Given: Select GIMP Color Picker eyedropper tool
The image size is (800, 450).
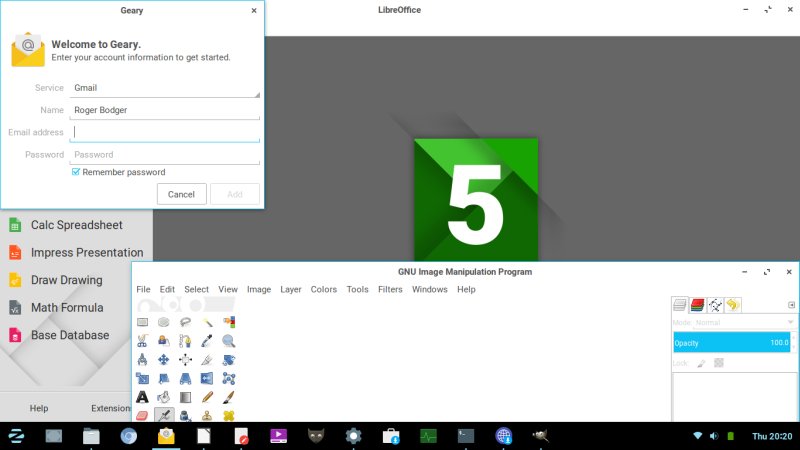Looking at the screenshot, I should pyautogui.click(x=207, y=341).
